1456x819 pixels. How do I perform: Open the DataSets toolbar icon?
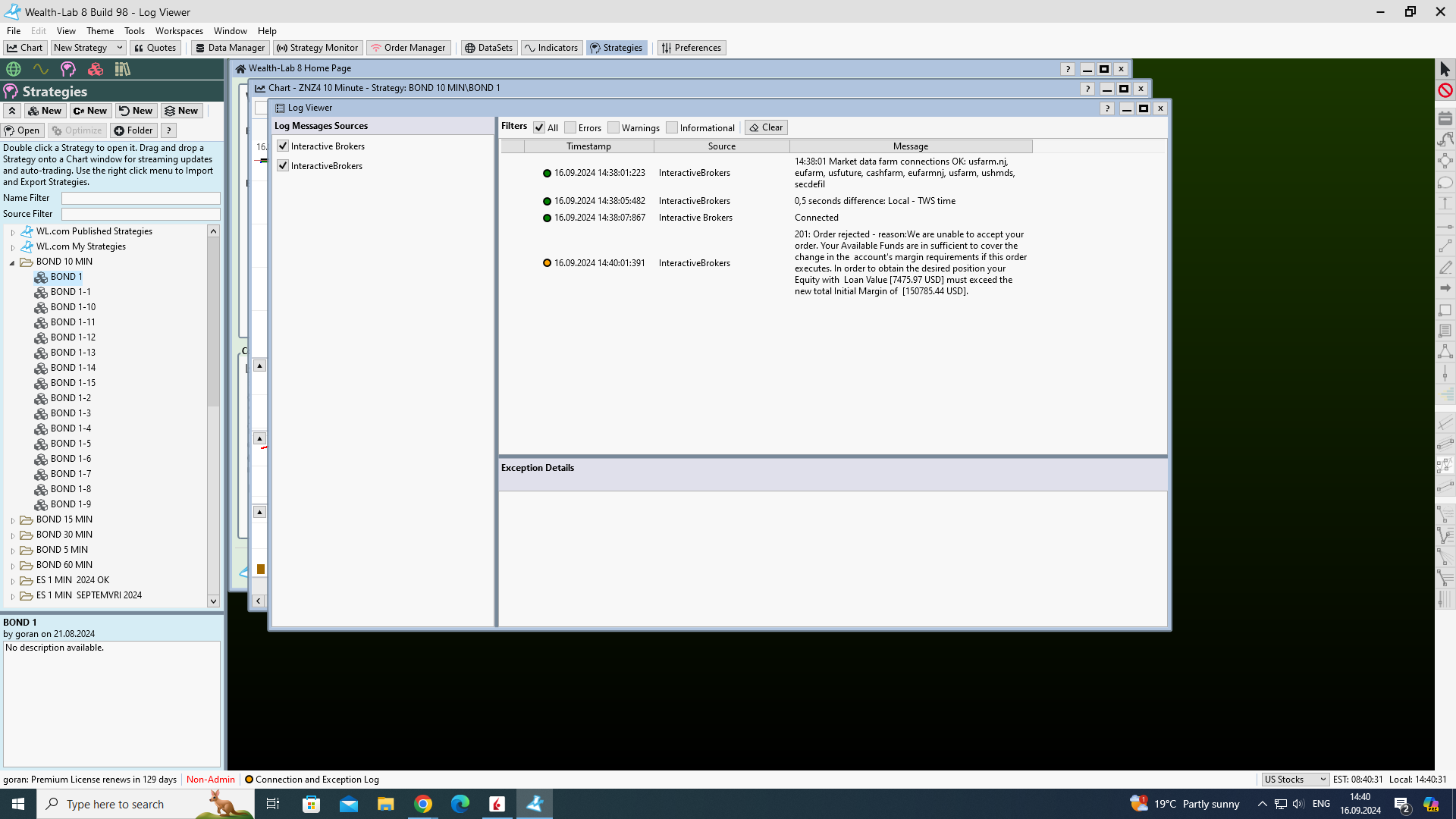click(x=488, y=48)
